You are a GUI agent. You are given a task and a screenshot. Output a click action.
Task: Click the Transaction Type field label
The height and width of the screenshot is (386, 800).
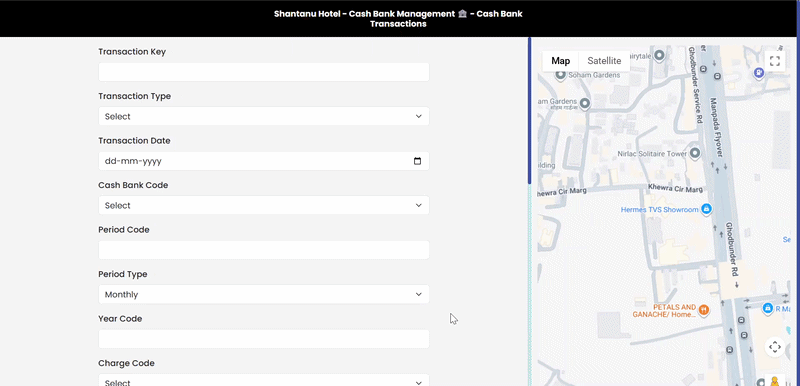134,96
